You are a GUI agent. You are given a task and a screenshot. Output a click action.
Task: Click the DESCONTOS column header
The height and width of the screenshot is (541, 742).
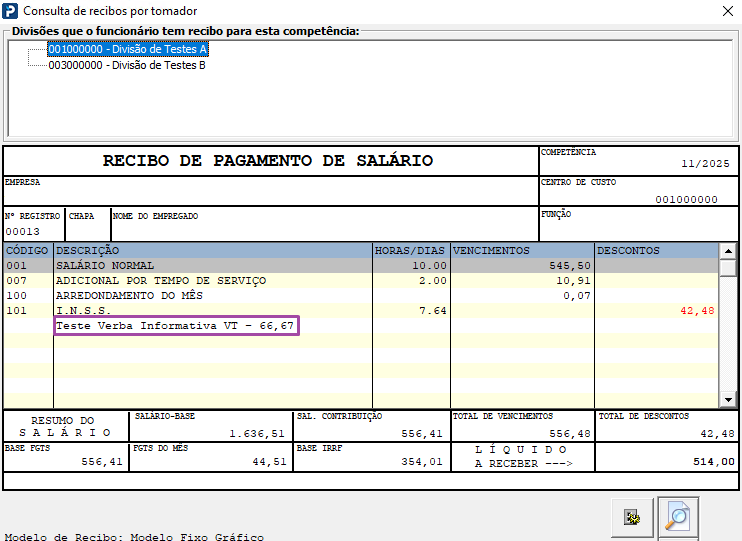pos(656,250)
